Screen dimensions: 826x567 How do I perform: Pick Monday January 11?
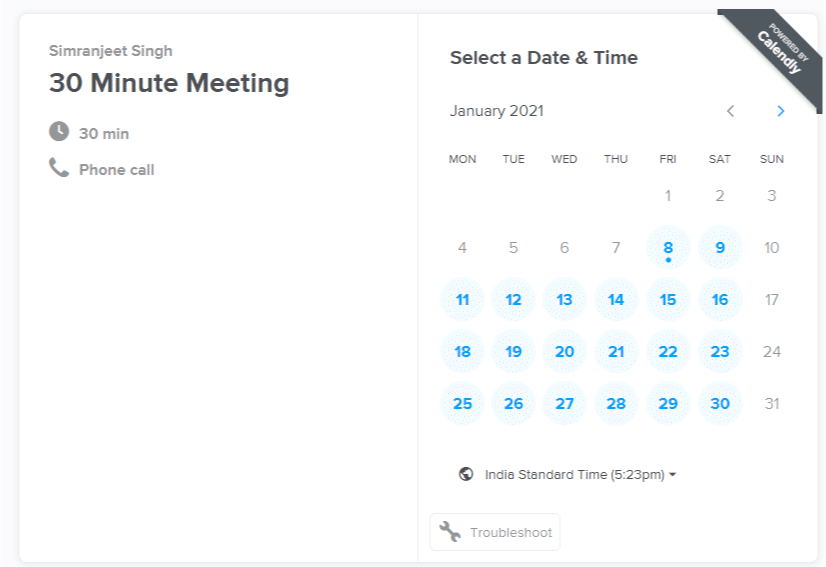pyautogui.click(x=463, y=299)
